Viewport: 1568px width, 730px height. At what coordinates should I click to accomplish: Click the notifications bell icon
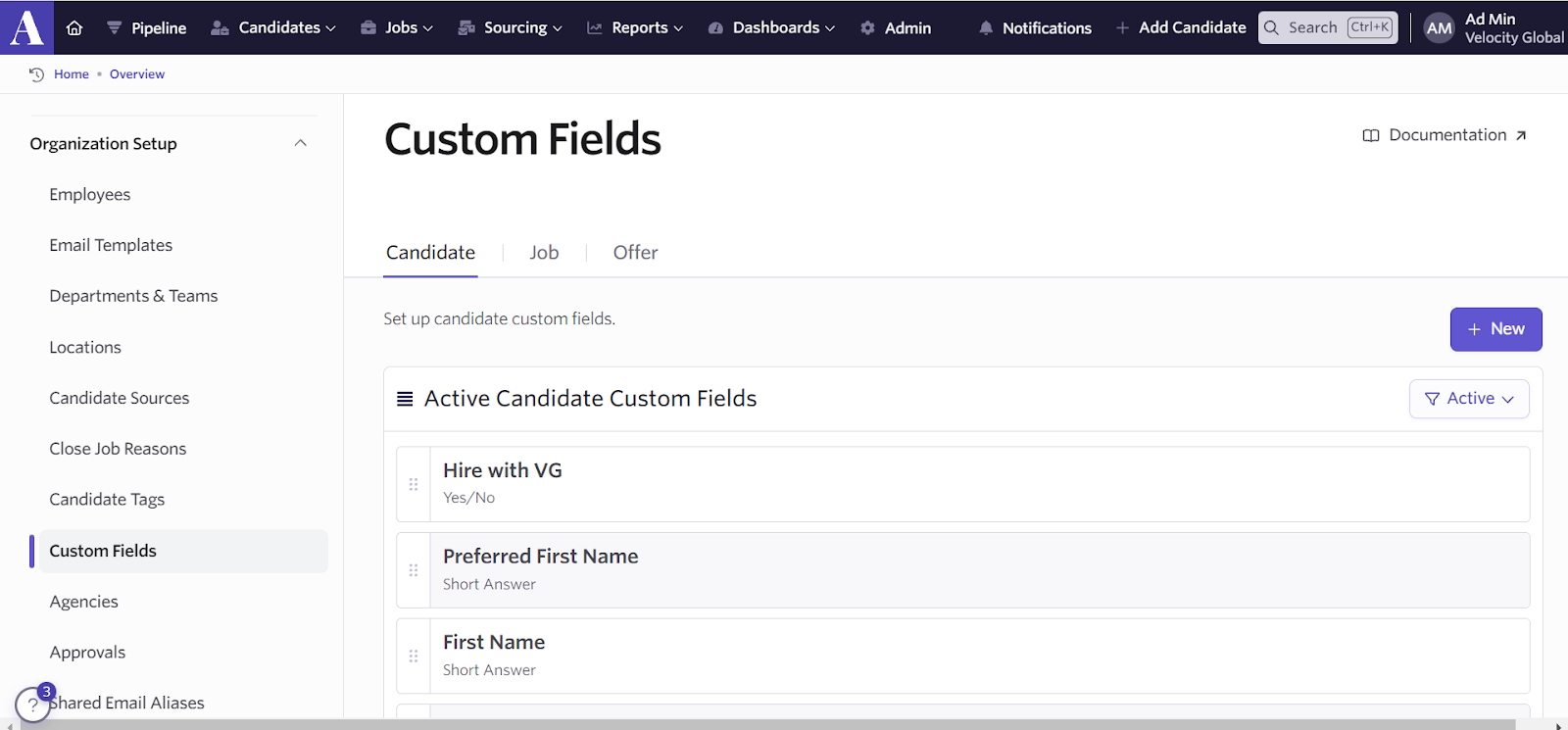pos(986,28)
